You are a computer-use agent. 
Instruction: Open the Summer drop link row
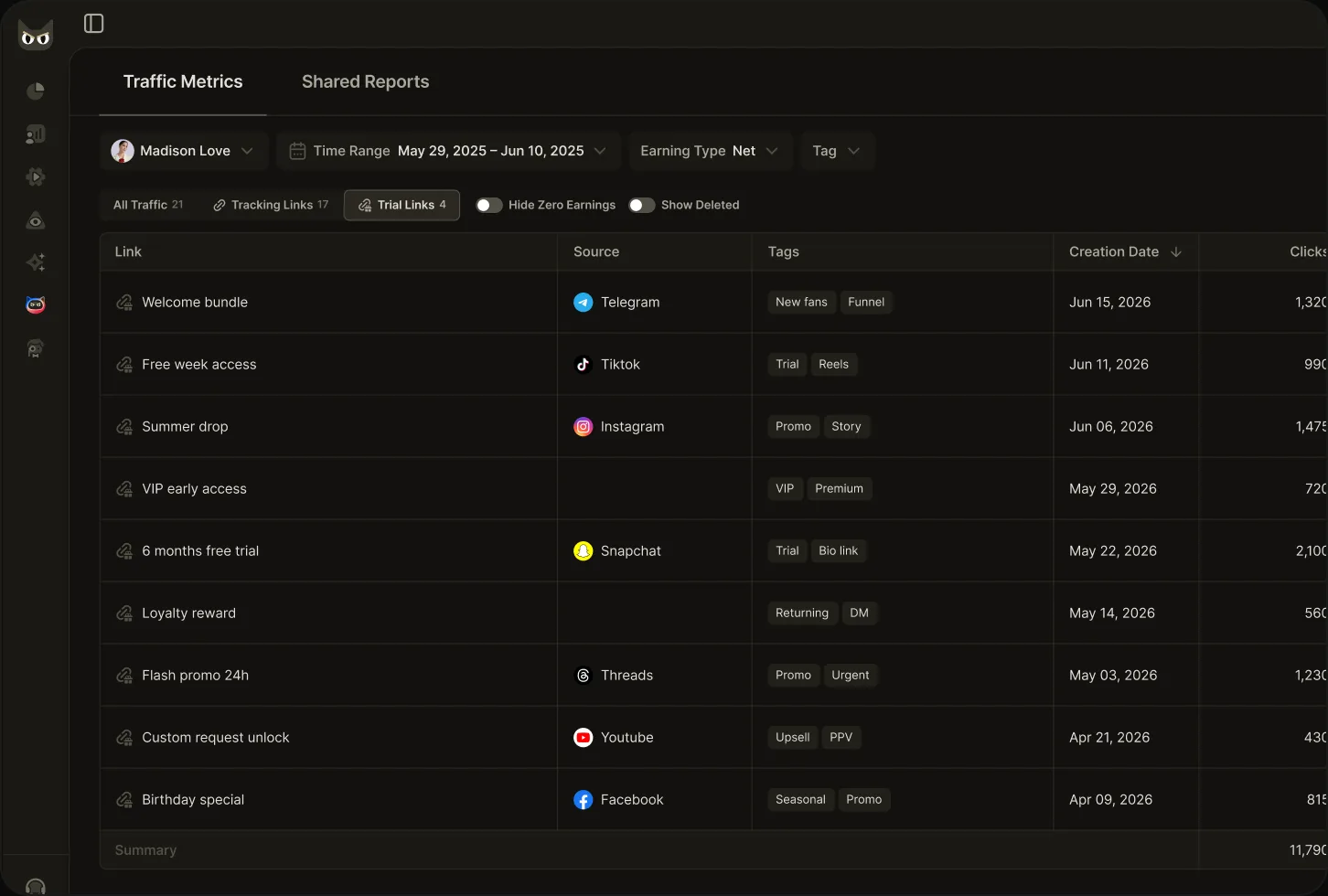[x=713, y=426]
